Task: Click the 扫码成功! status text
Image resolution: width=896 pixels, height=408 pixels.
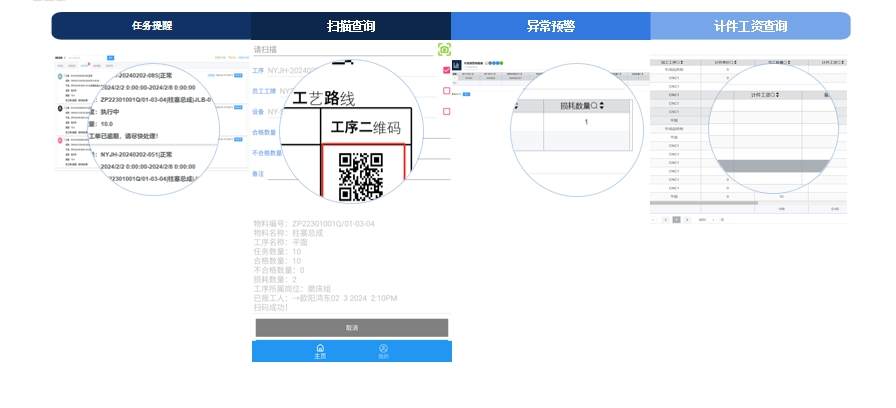Action: click(x=271, y=307)
